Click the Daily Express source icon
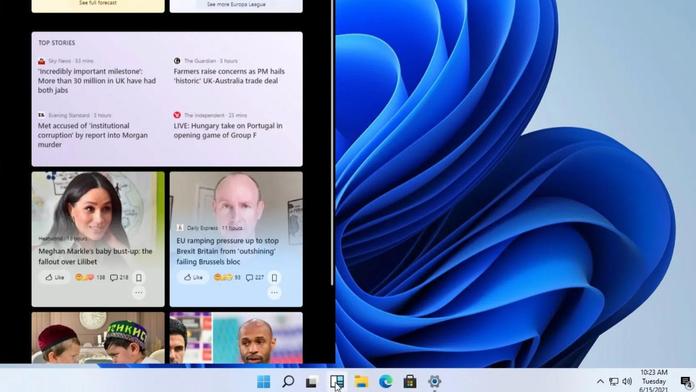This screenshot has width=696, height=392. [x=180, y=228]
